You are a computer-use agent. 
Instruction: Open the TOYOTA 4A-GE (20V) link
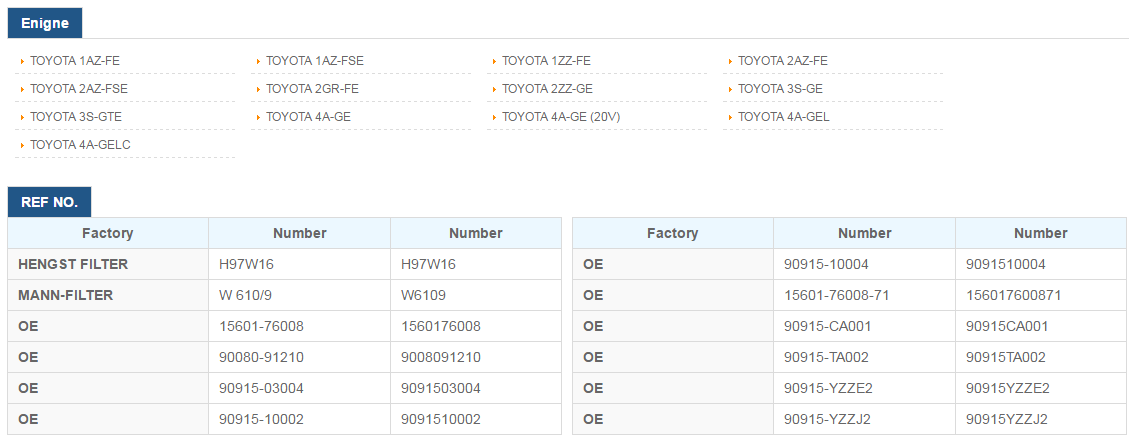pyautogui.click(x=561, y=117)
